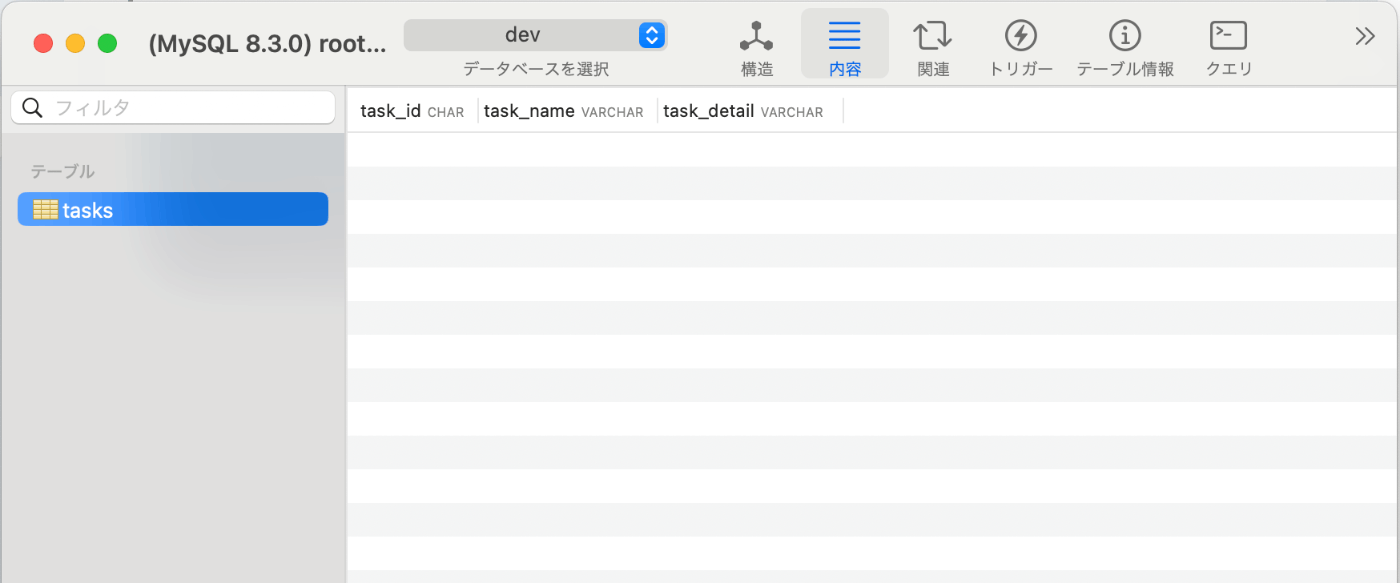Screen dimensions: 1400x583
Task: Open the クエリ (Query) terminal icon
Action: point(1228,36)
